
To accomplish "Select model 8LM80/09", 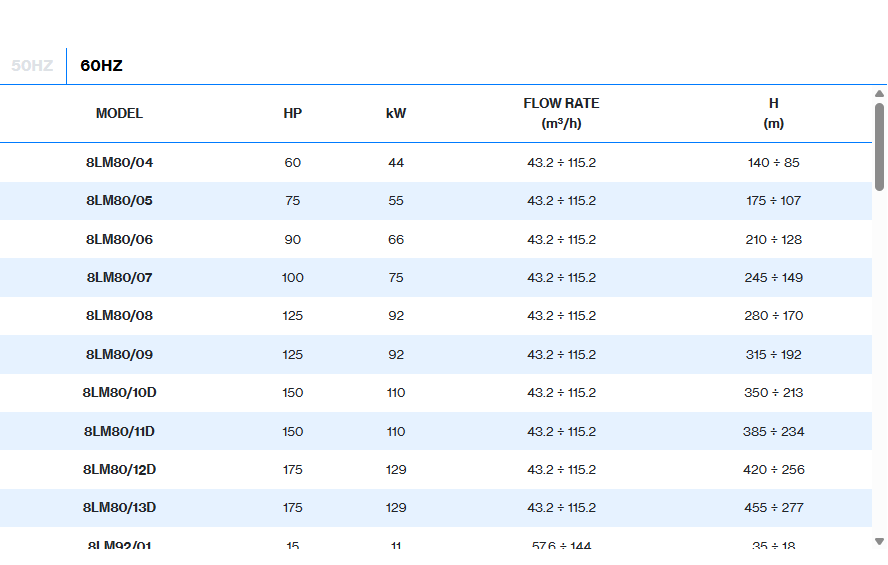I will click(119, 354).
